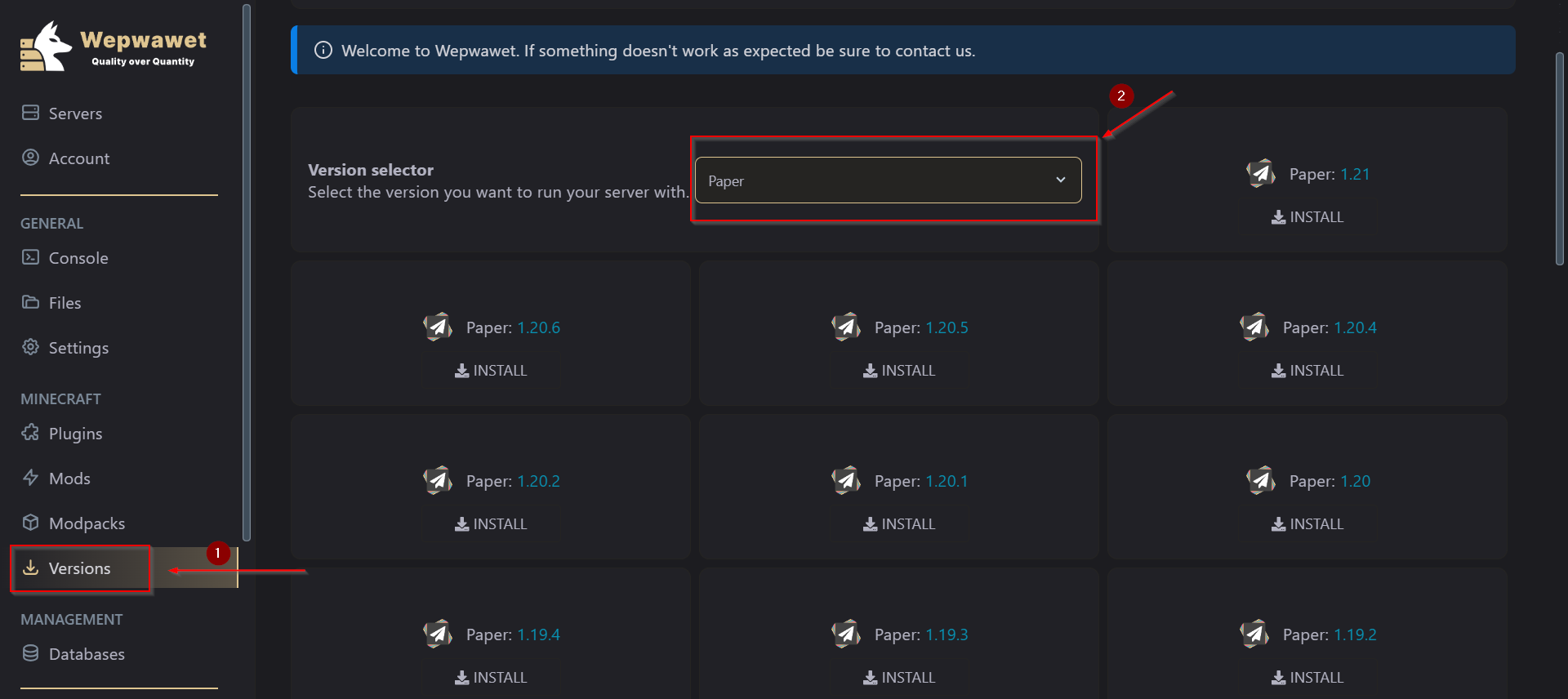Click Paper icon on 1.20.4 card
This screenshot has height=699, width=1568.
click(1254, 327)
